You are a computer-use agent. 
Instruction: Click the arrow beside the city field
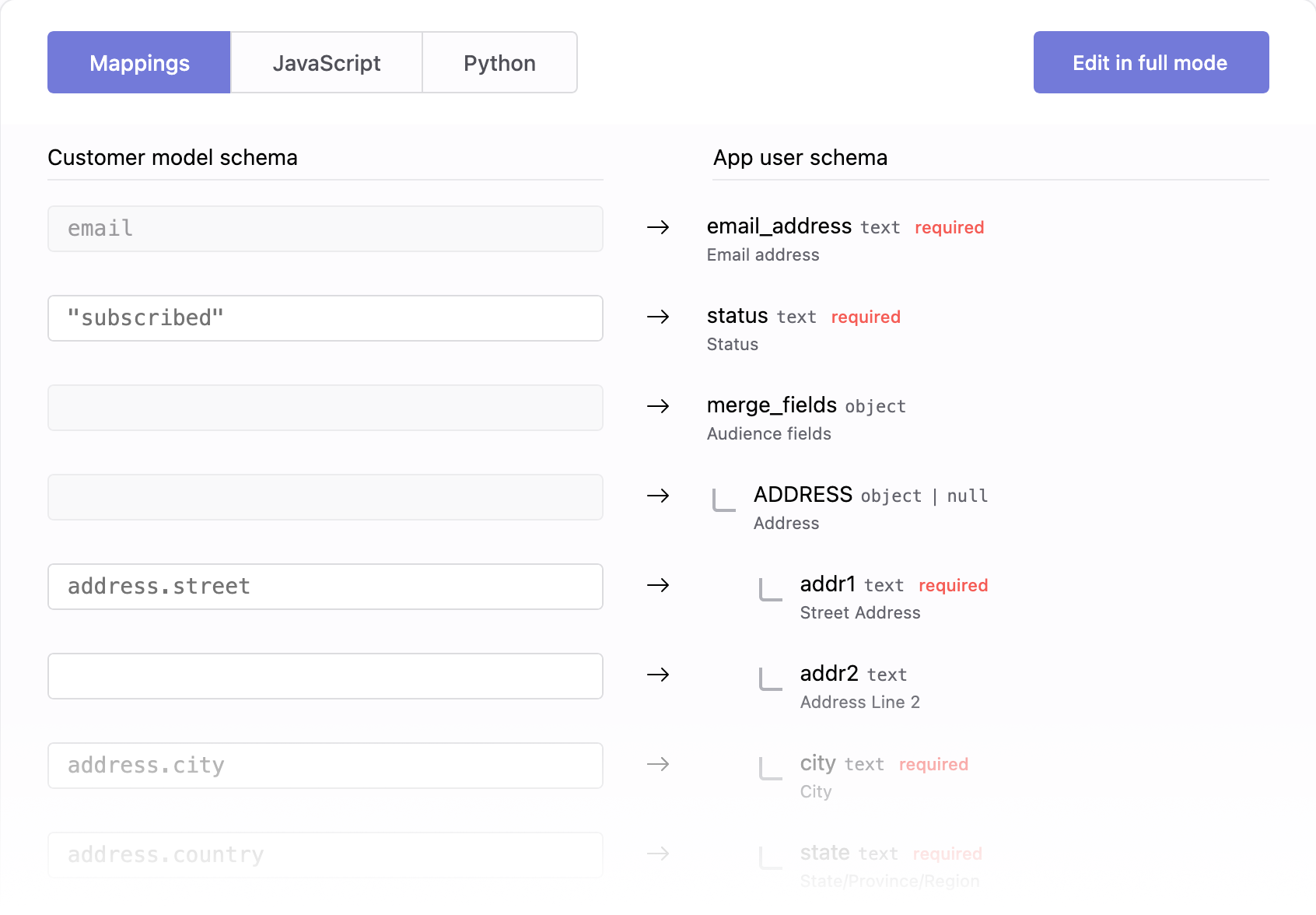point(658,764)
